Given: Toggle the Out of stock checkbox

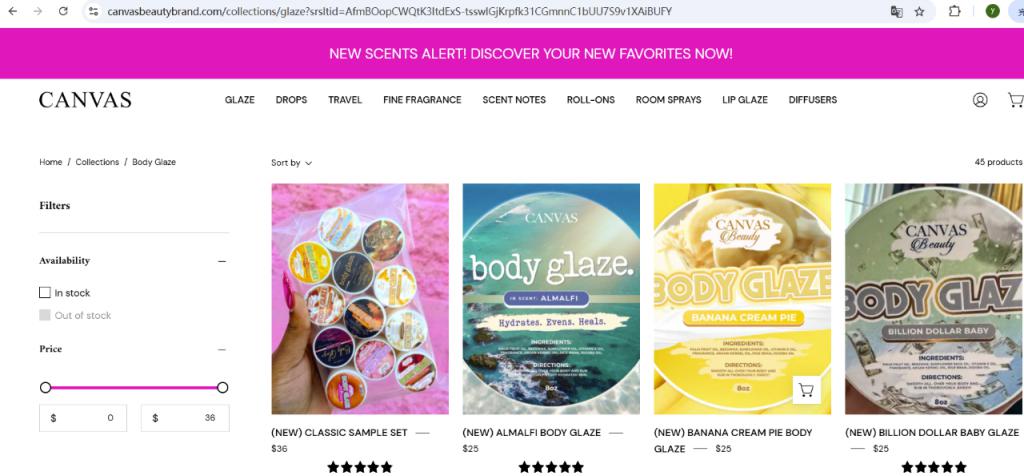Looking at the screenshot, I should [x=44, y=315].
